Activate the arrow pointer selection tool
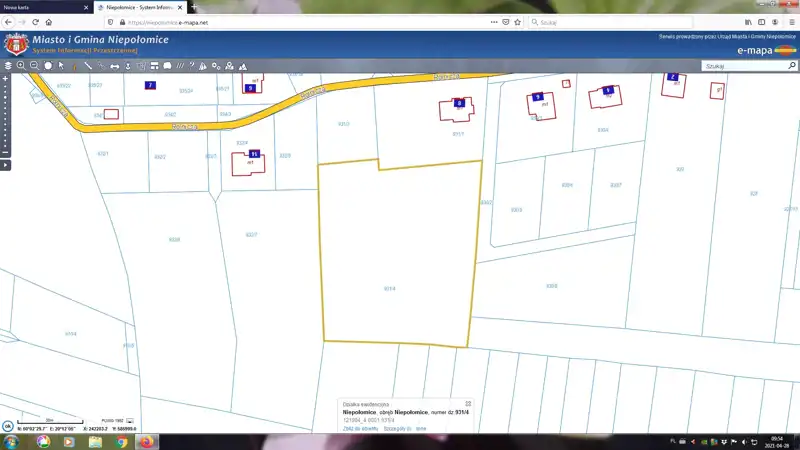The height and width of the screenshot is (450, 800). click(x=62, y=66)
